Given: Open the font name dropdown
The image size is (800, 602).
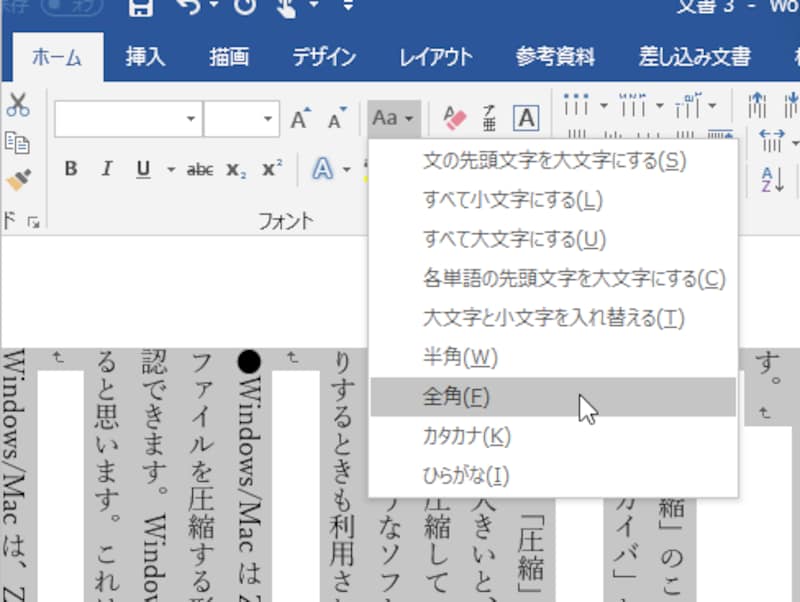Looking at the screenshot, I should 193,120.
